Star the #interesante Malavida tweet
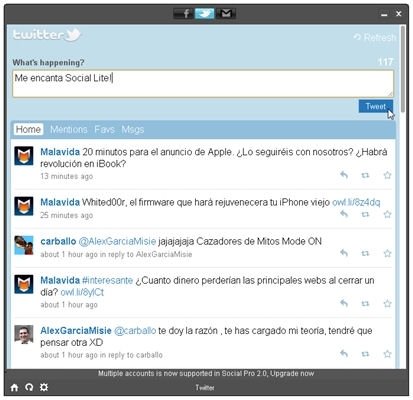Screen dimensions: 413x400 387,304
